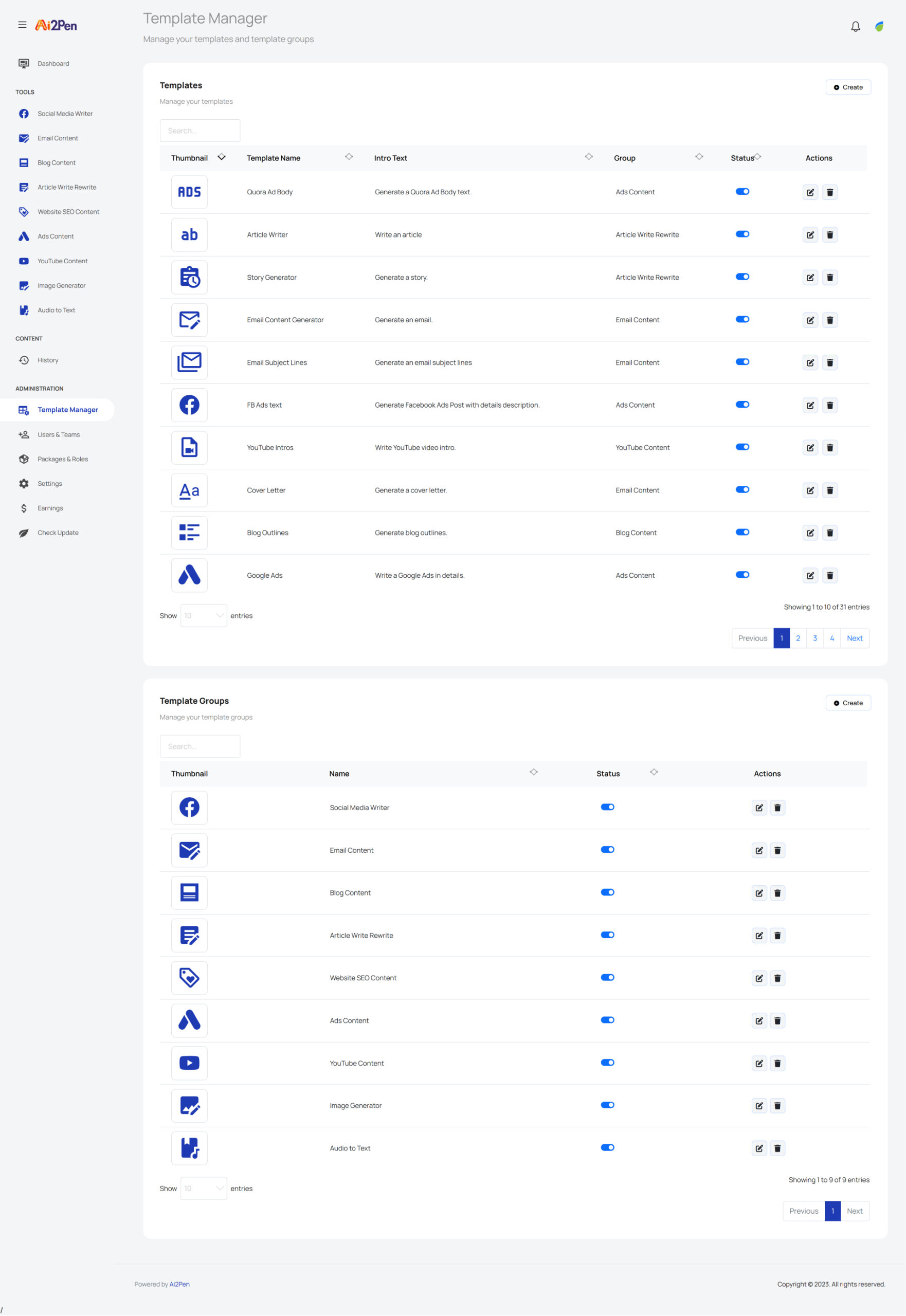Open the hamburger menu icon
Viewport: 906px width, 1316px height.
point(22,25)
